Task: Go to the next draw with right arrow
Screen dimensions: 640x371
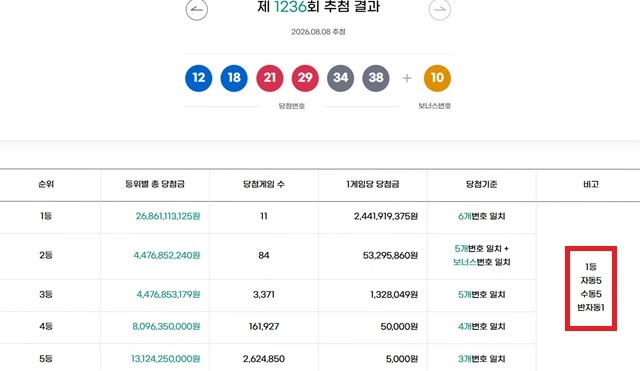Action: [440, 9]
